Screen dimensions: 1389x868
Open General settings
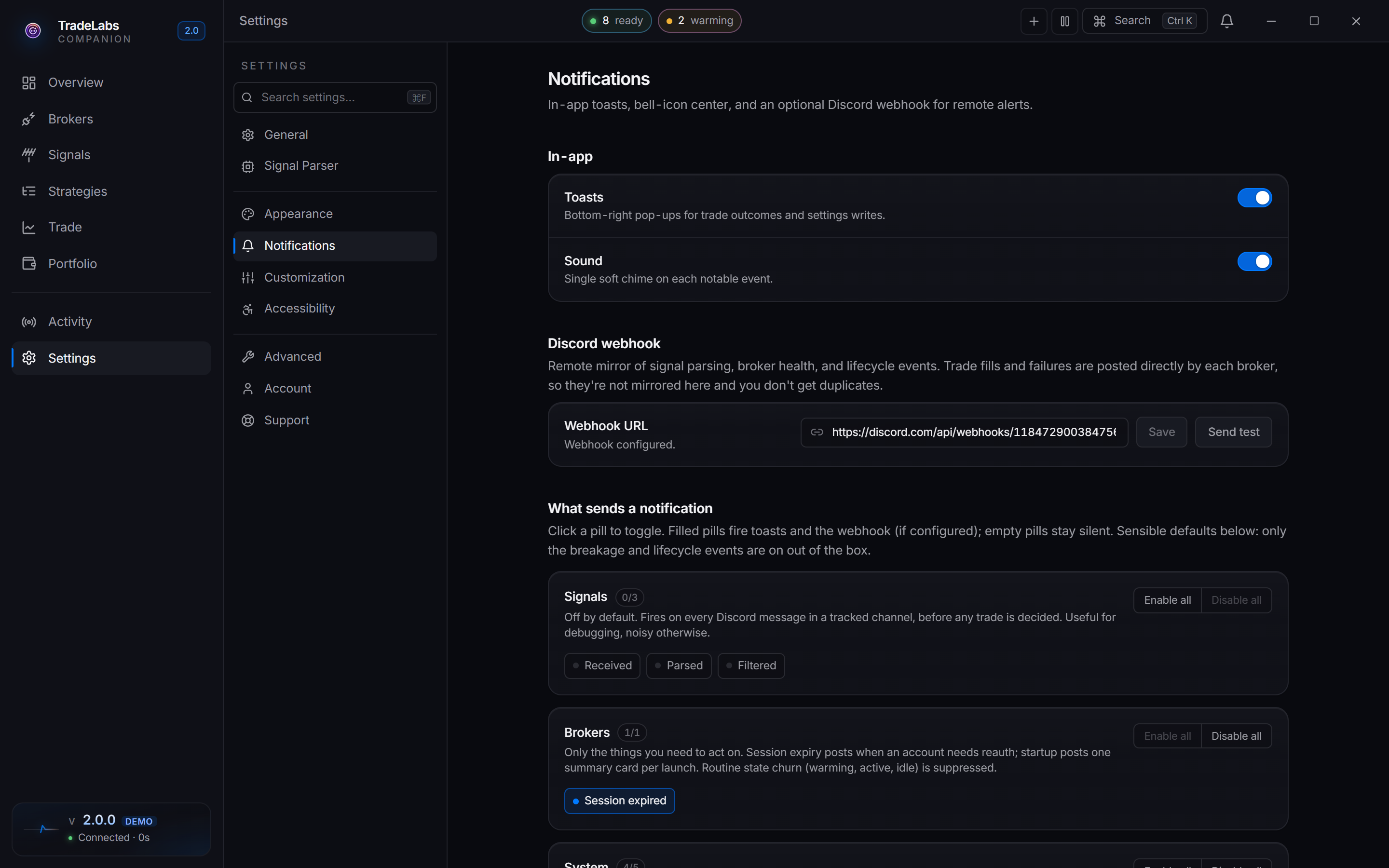(335, 135)
